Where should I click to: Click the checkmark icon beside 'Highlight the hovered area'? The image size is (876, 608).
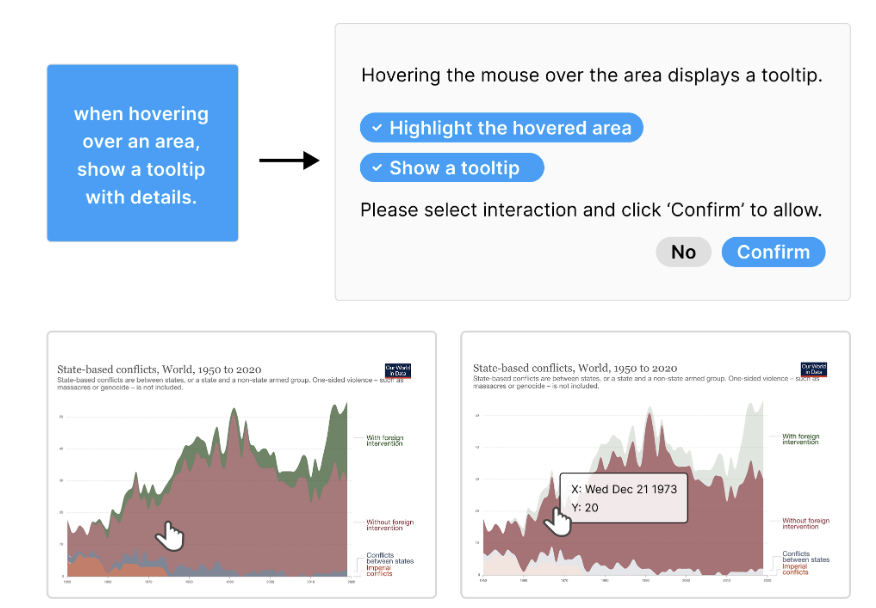click(x=377, y=128)
